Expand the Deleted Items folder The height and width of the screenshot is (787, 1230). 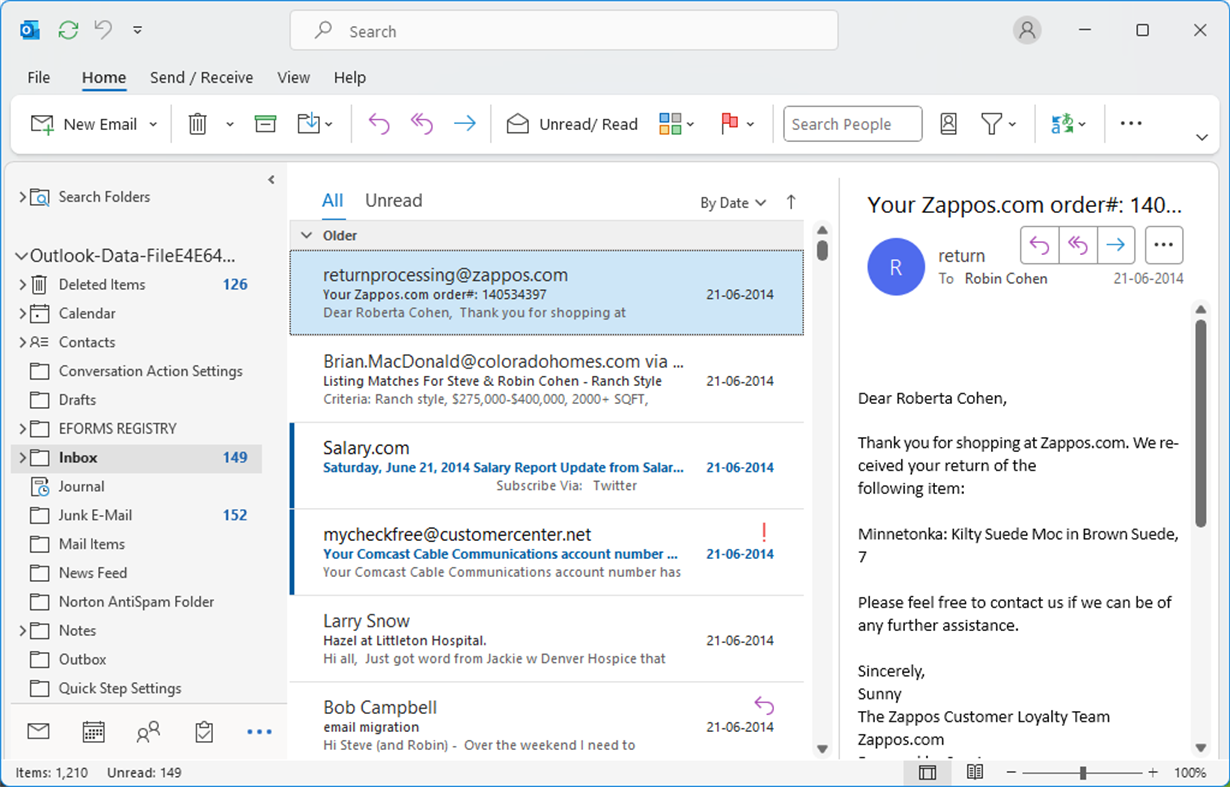click(x=22, y=284)
